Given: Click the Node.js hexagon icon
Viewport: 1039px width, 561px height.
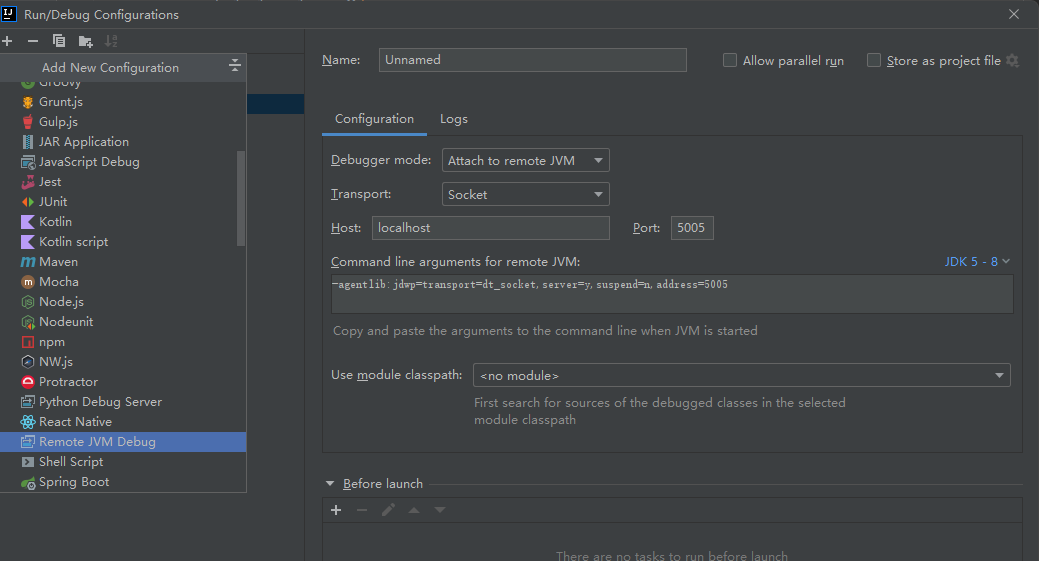Looking at the screenshot, I should [27, 302].
